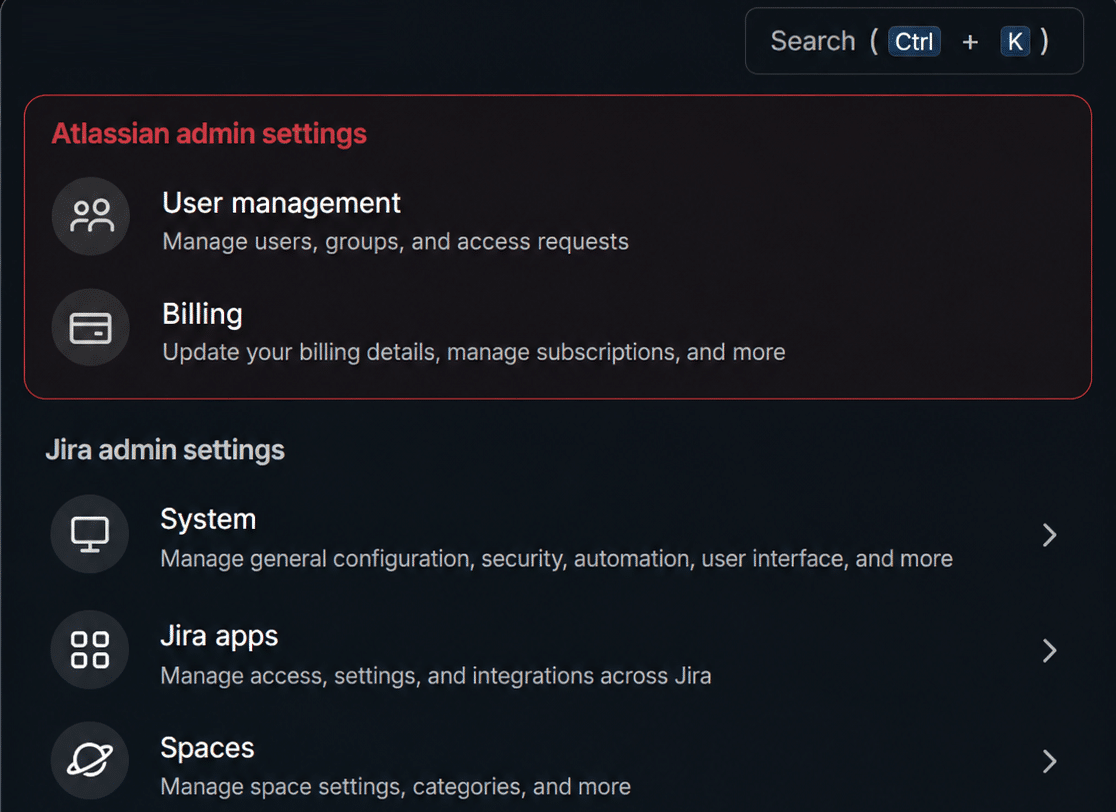Screen dimensions: 1116x812
Task: Click the System monitor icon
Action: [90, 534]
